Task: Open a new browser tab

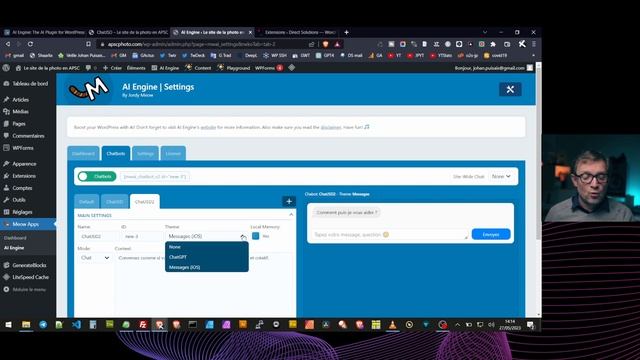Action: [346, 32]
